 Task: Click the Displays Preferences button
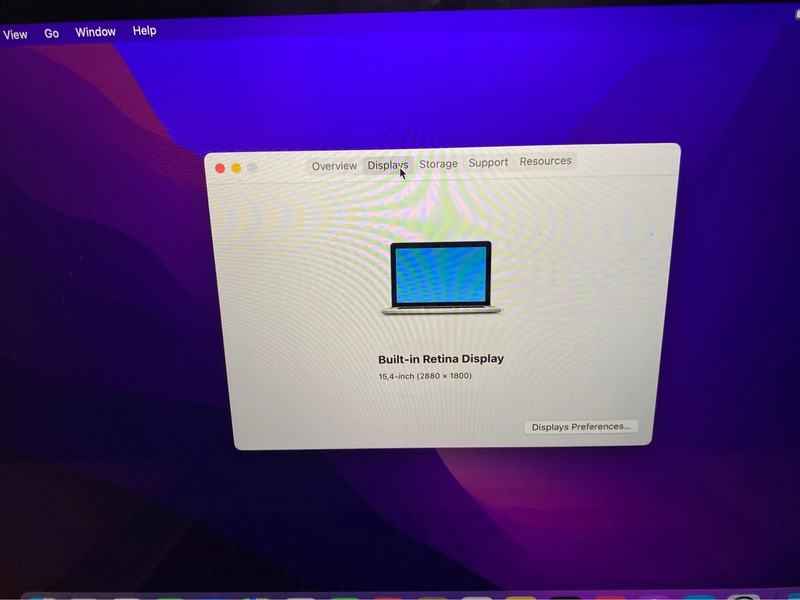coord(581,427)
